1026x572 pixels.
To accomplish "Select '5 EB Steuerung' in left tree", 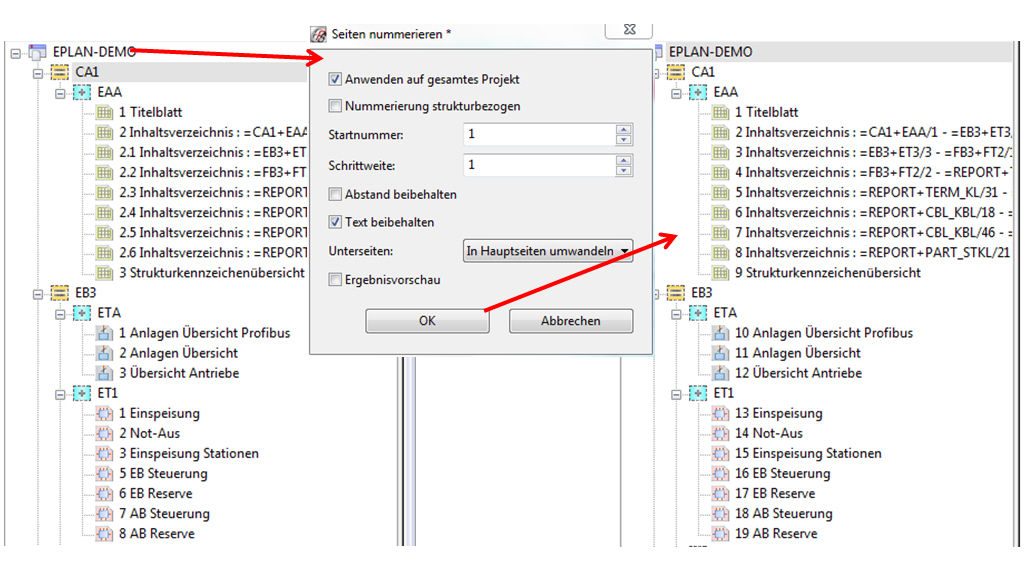I will [x=163, y=474].
